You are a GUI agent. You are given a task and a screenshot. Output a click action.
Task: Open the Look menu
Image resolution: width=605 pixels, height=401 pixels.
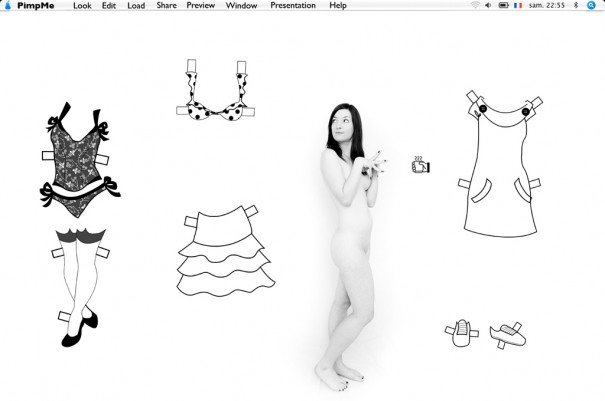[x=82, y=6]
